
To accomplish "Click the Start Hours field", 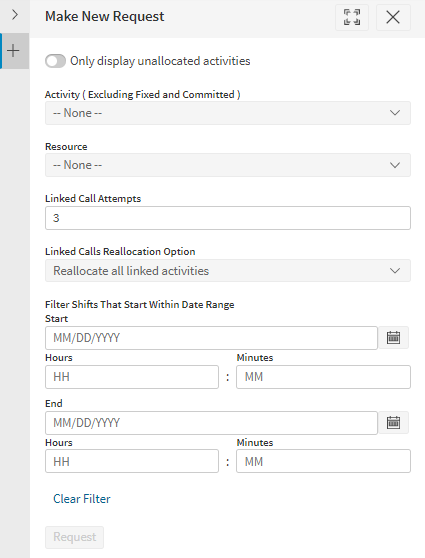I will pos(132,377).
